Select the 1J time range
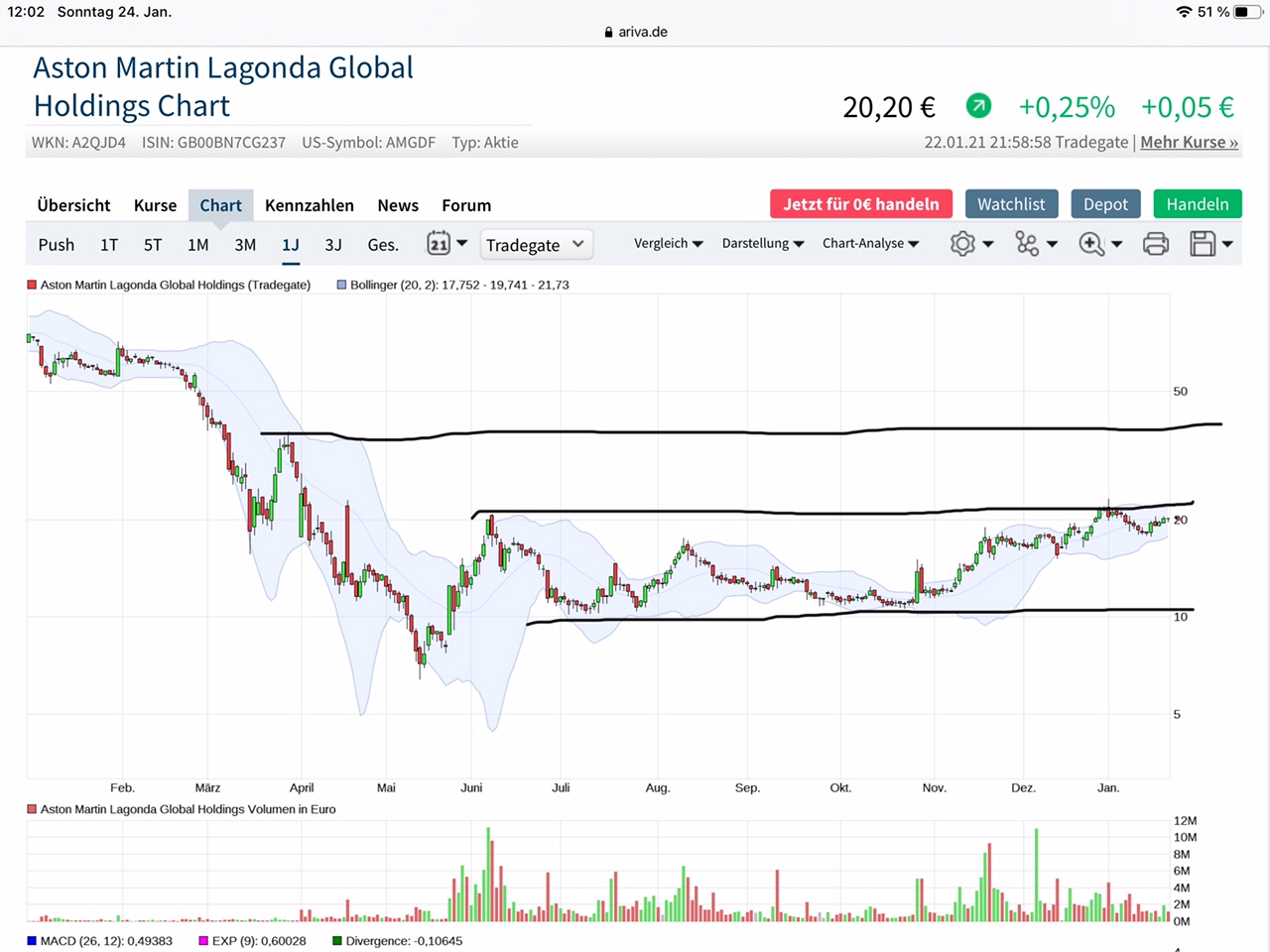The image size is (1270, 952). 291,245
